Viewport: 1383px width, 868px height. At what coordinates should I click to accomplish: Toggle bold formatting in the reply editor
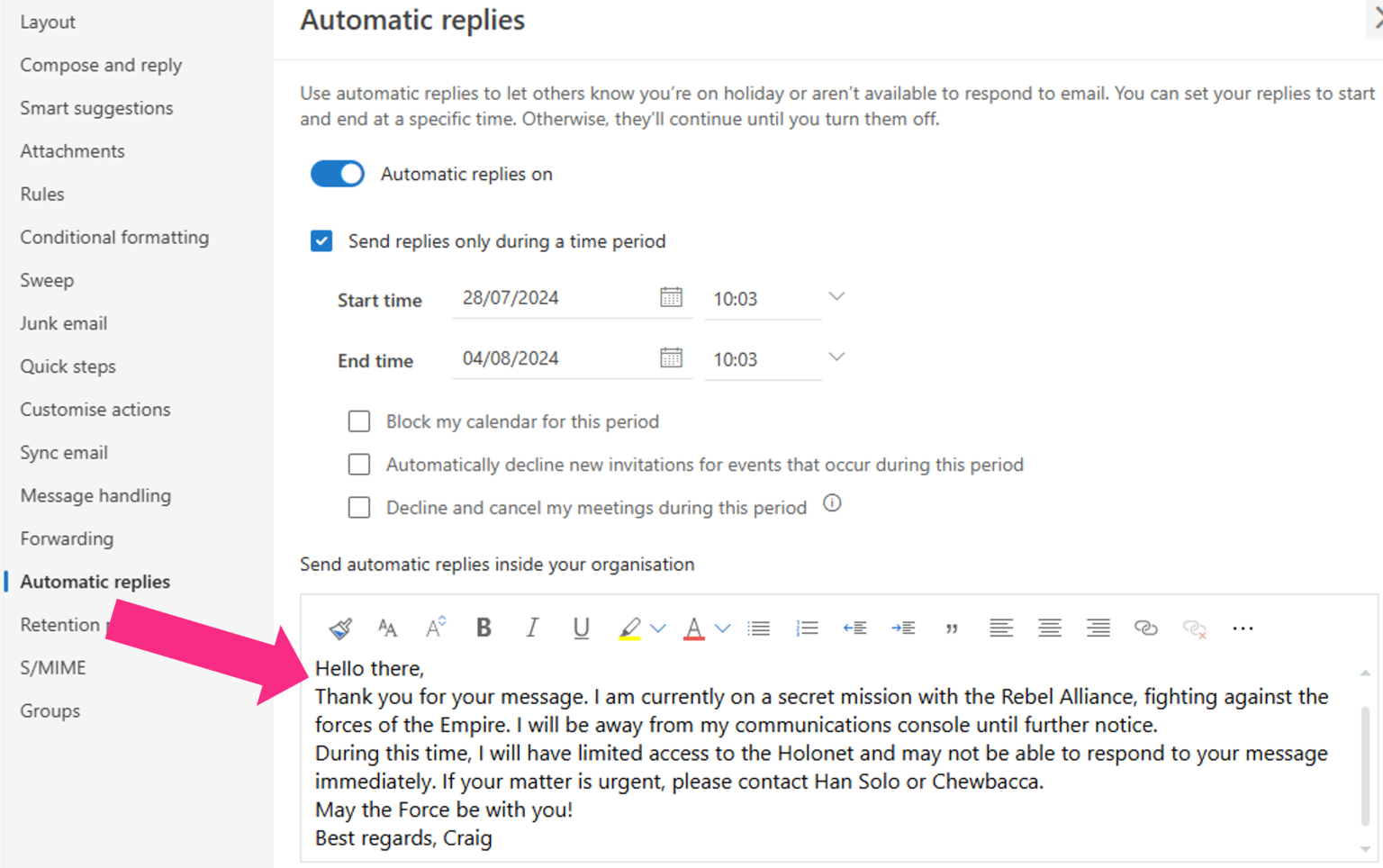(484, 628)
